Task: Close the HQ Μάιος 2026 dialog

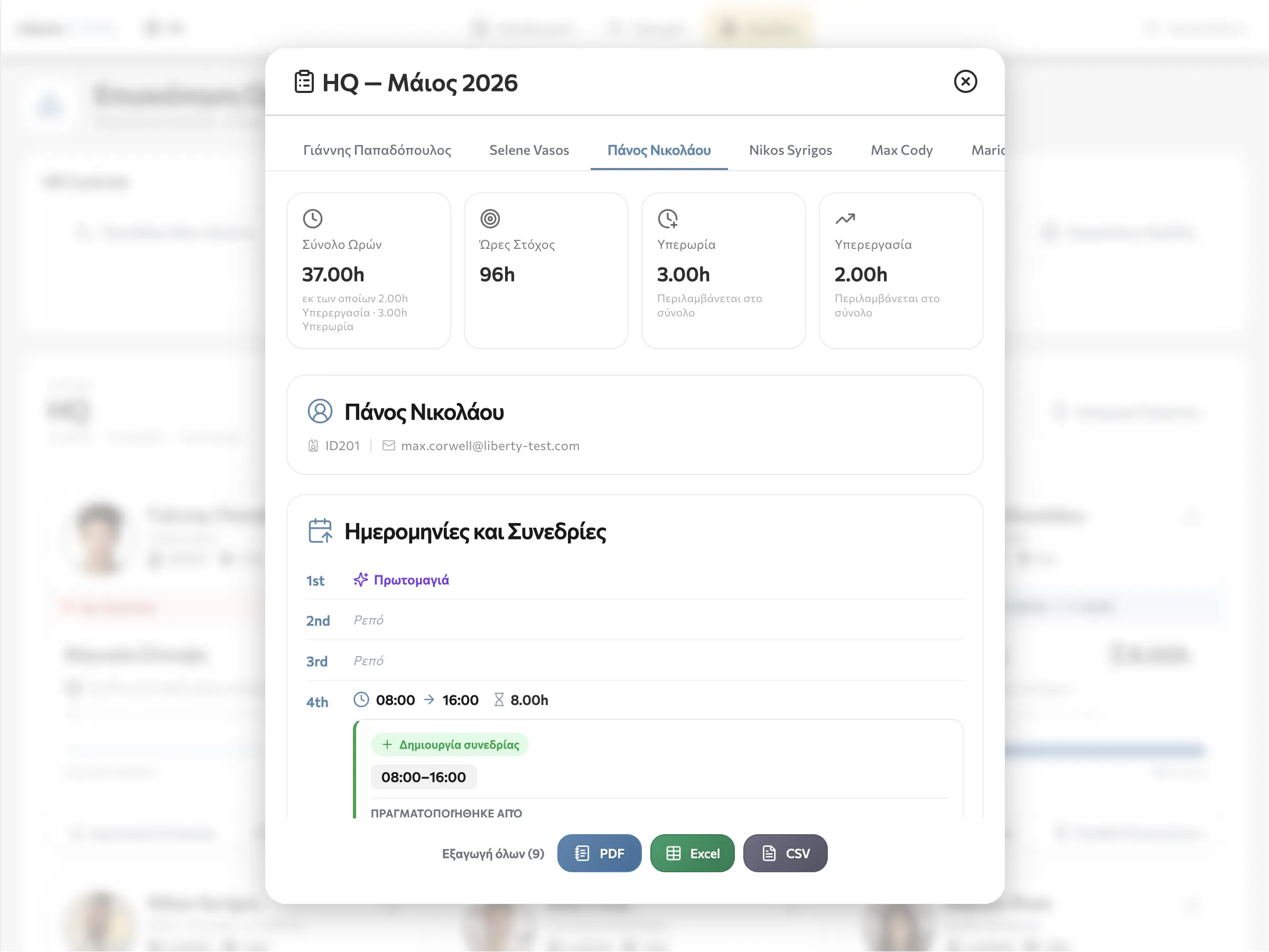Action: click(x=965, y=81)
